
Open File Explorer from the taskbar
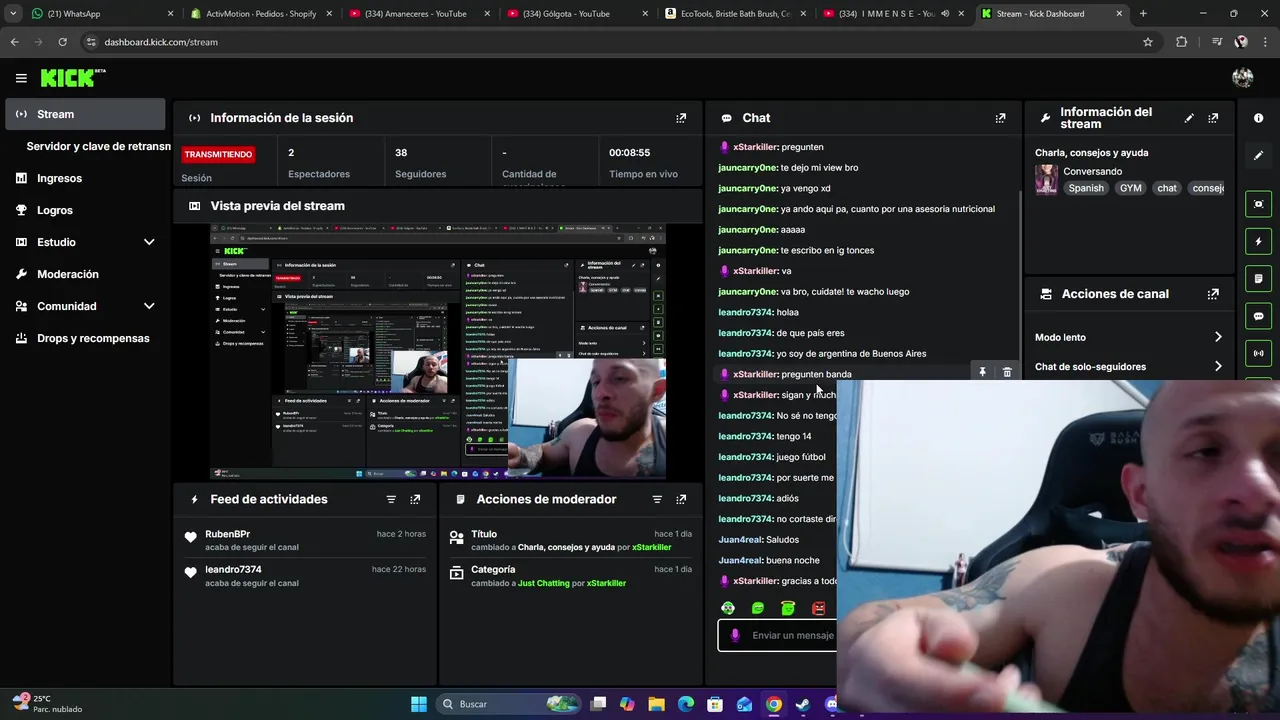point(657,704)
